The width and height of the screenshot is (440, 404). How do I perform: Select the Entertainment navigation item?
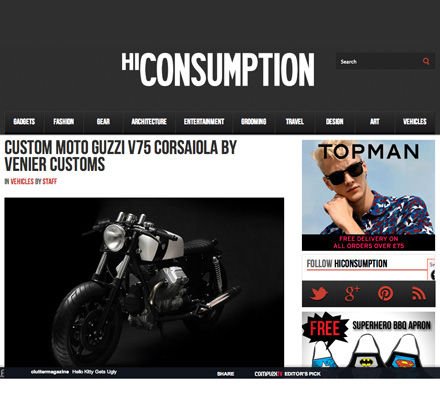tap(204, 121)
